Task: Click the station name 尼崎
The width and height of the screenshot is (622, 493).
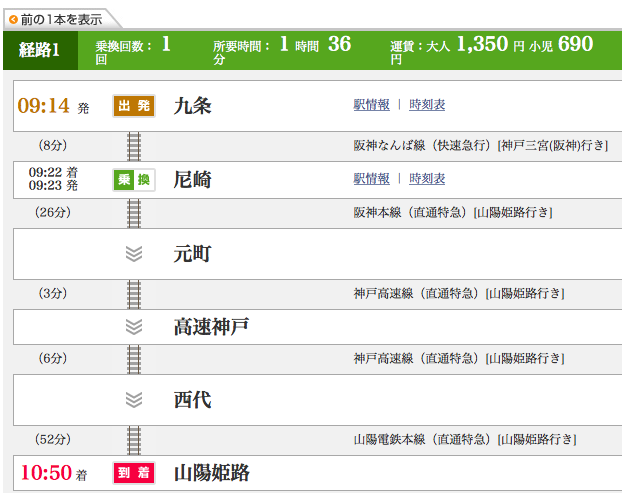Action: pos(192,180)
